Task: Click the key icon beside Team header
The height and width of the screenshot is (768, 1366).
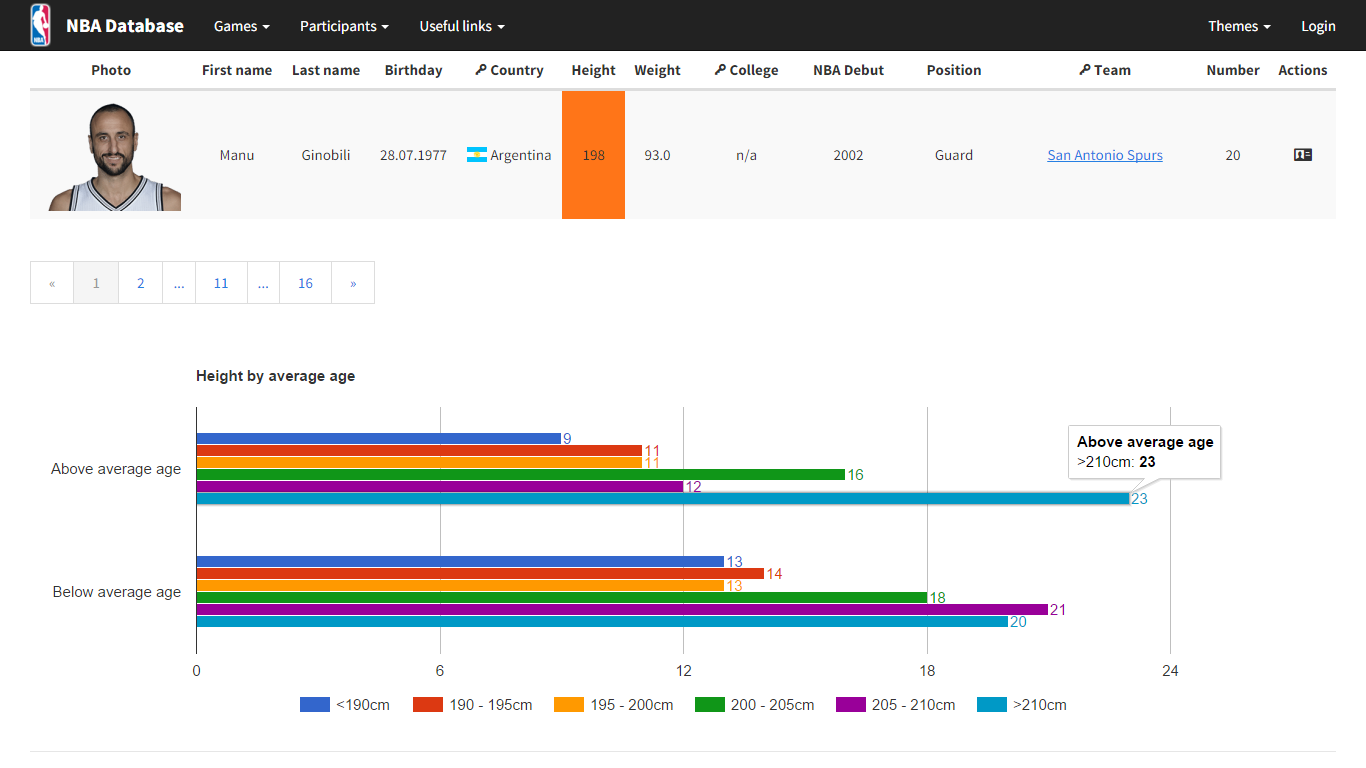Action: point(1084,70)
